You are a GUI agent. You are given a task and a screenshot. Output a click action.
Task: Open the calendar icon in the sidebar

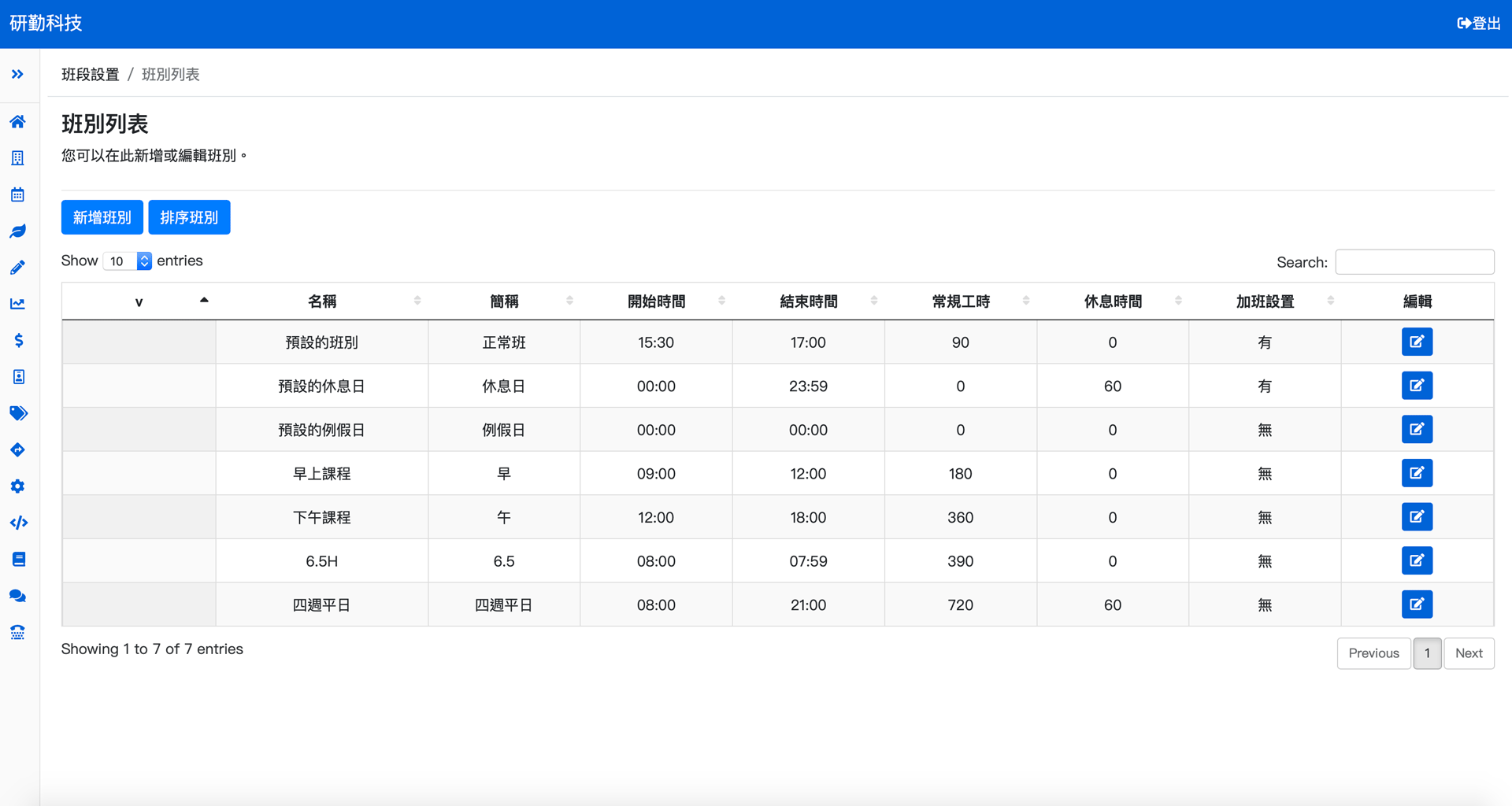point(17,194)
